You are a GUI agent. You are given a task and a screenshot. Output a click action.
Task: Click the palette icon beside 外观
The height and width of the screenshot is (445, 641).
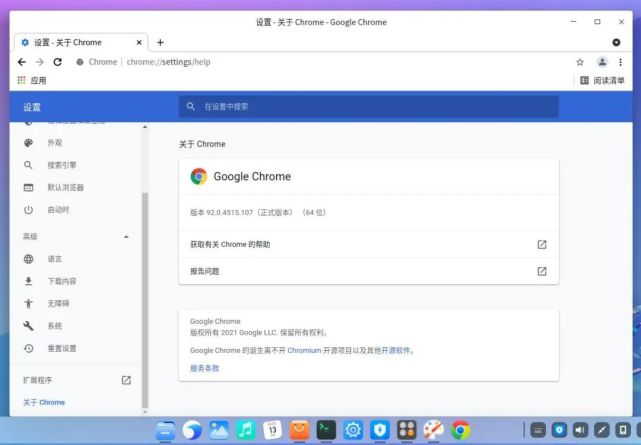28,143
